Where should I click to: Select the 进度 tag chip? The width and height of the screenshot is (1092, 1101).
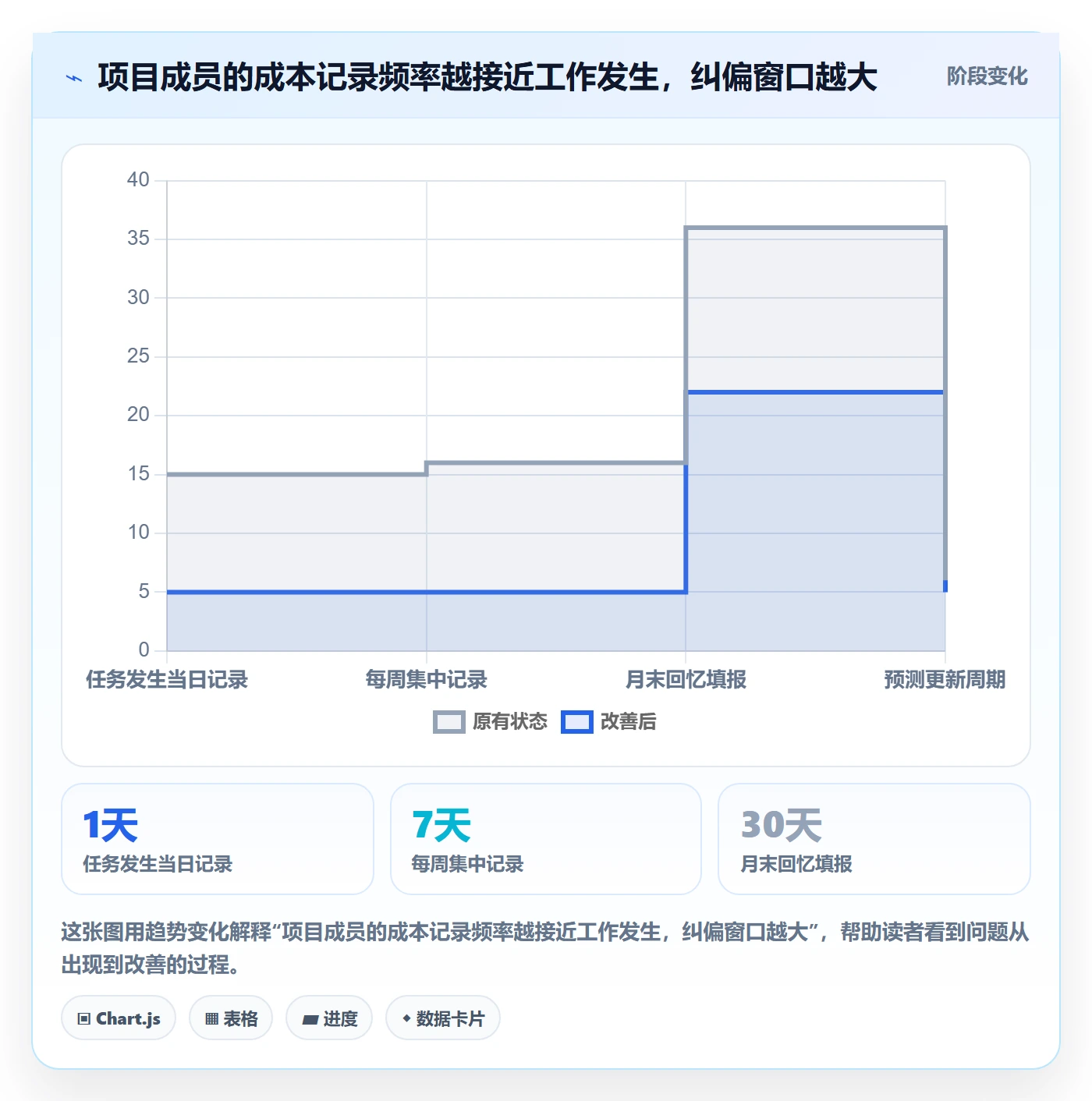pos(329,1018)
